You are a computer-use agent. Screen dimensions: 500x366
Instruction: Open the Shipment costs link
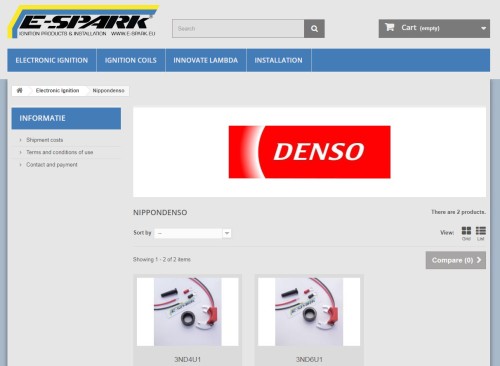pyautogui.click(x=45, y=140)
